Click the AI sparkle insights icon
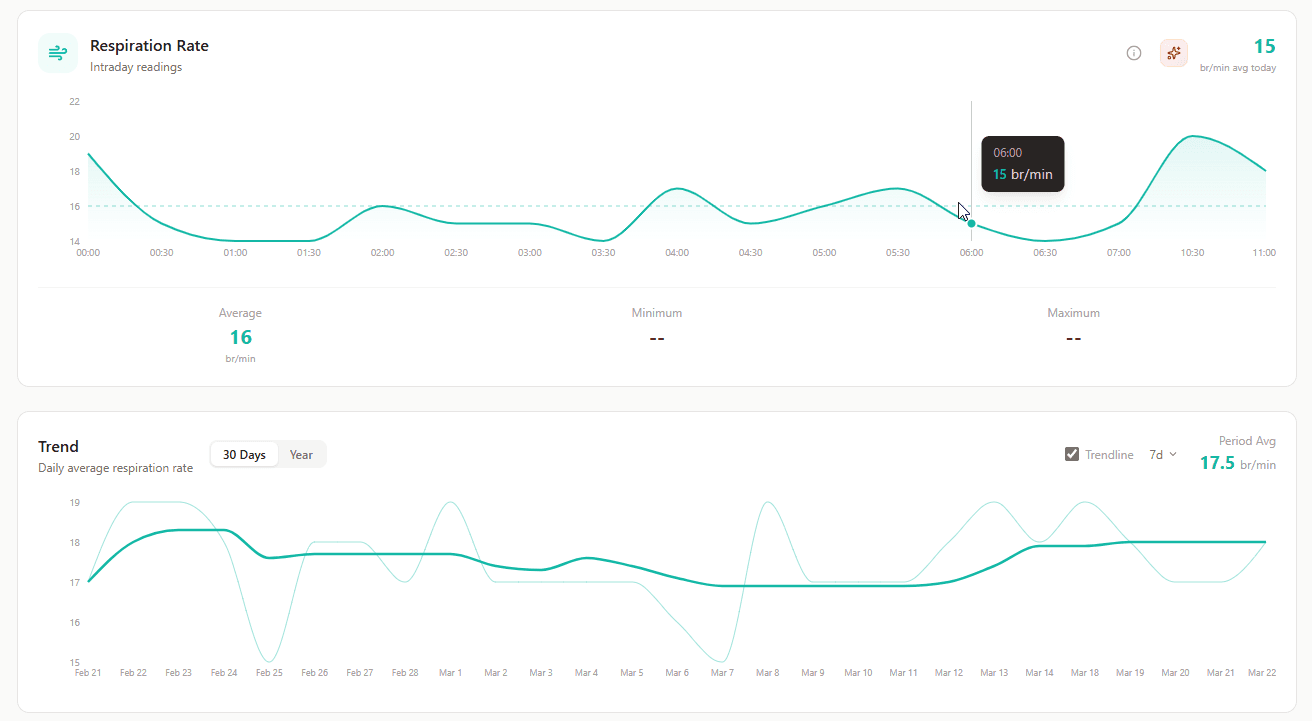 [1173, 53]
